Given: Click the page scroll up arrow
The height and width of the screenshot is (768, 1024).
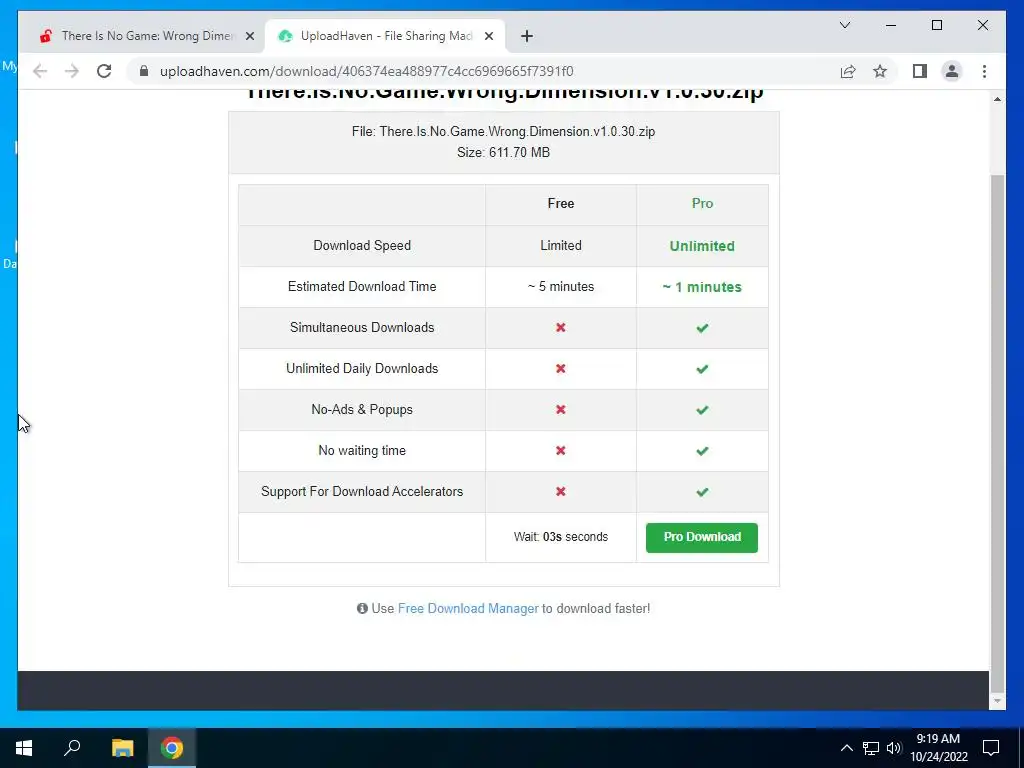Looking at the screenshot, I should click(x=997, y=99).
